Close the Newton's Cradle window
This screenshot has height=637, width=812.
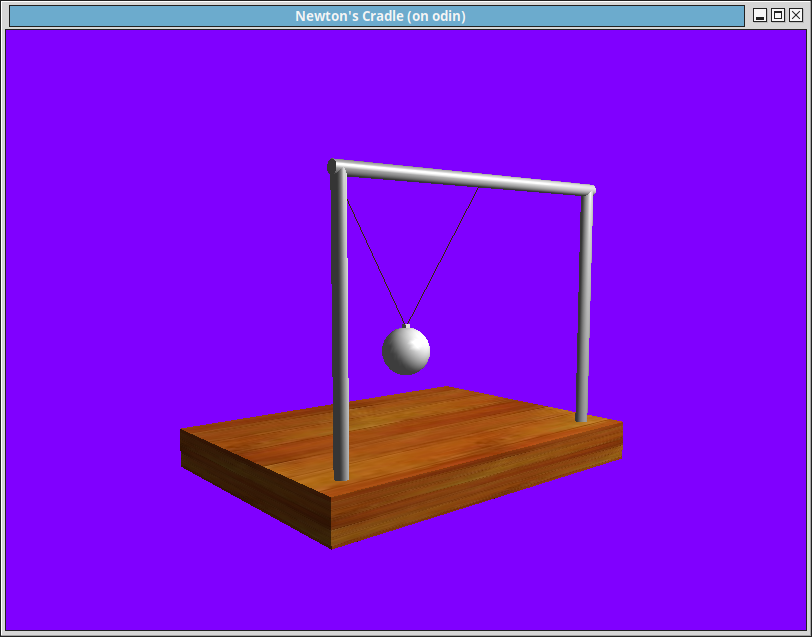pos(796,16)
